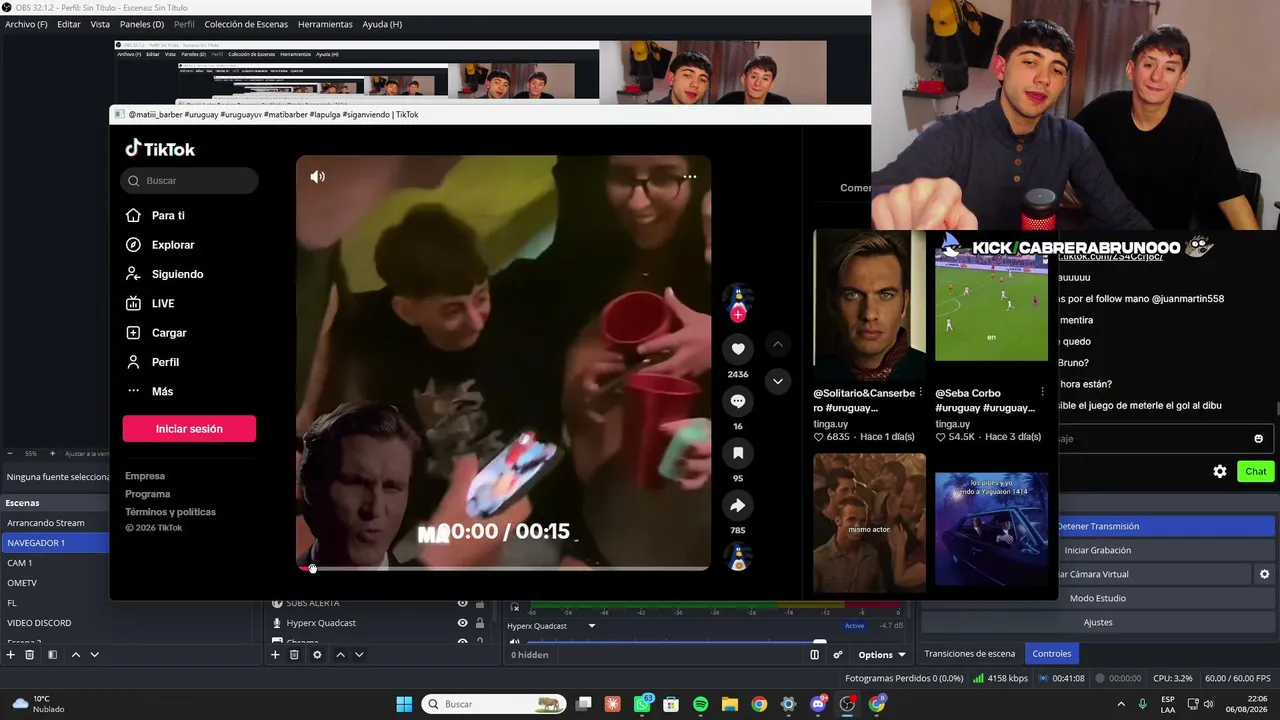Mute the TikTok video with speaker icon
The image size is (1280, 720).
pos(317,177)
